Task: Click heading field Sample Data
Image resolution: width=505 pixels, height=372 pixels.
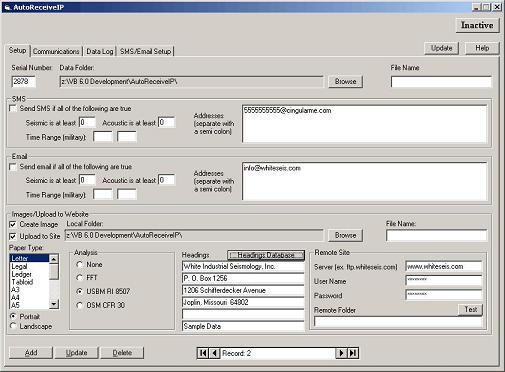Action: [243, 326]
